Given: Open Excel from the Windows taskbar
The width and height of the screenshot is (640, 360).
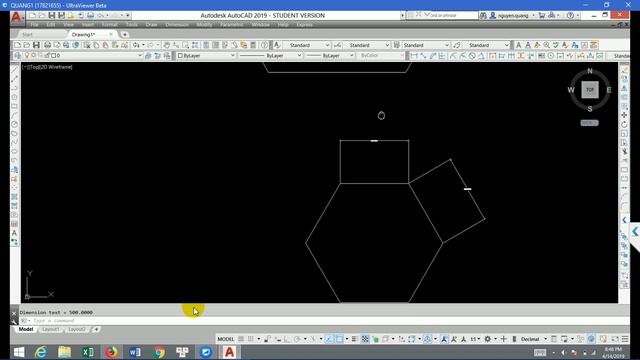Looking at the screenshot, I should tap(88, 352).
